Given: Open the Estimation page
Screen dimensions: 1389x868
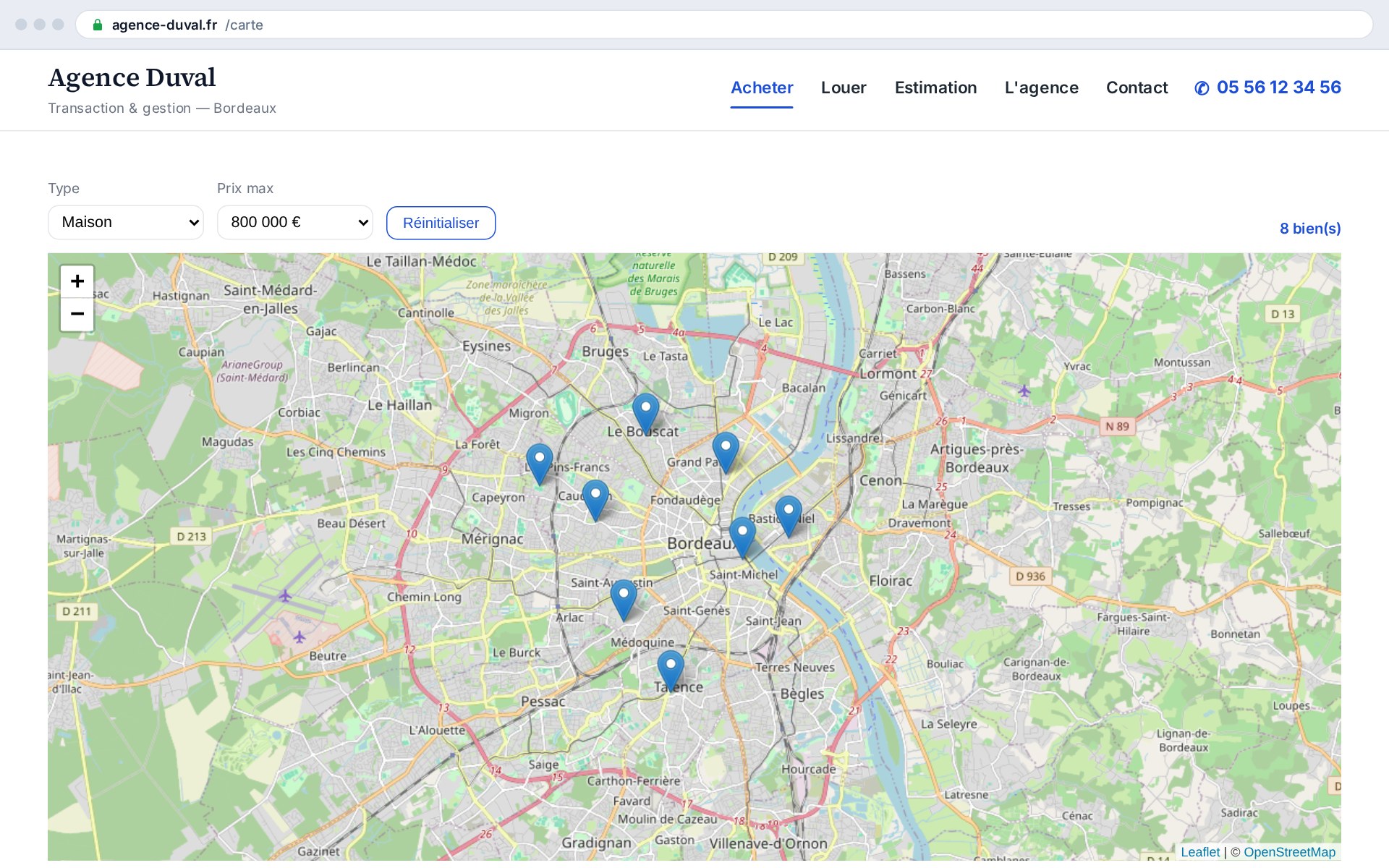Looking at the screenshot, I should point(935,88).
